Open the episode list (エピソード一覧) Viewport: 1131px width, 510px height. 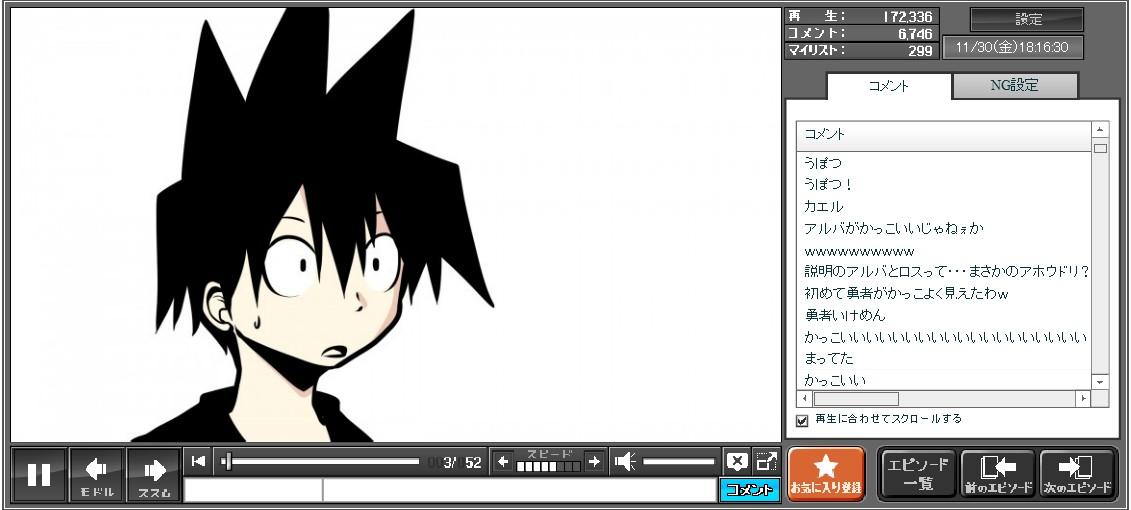(x=916, y=474)
